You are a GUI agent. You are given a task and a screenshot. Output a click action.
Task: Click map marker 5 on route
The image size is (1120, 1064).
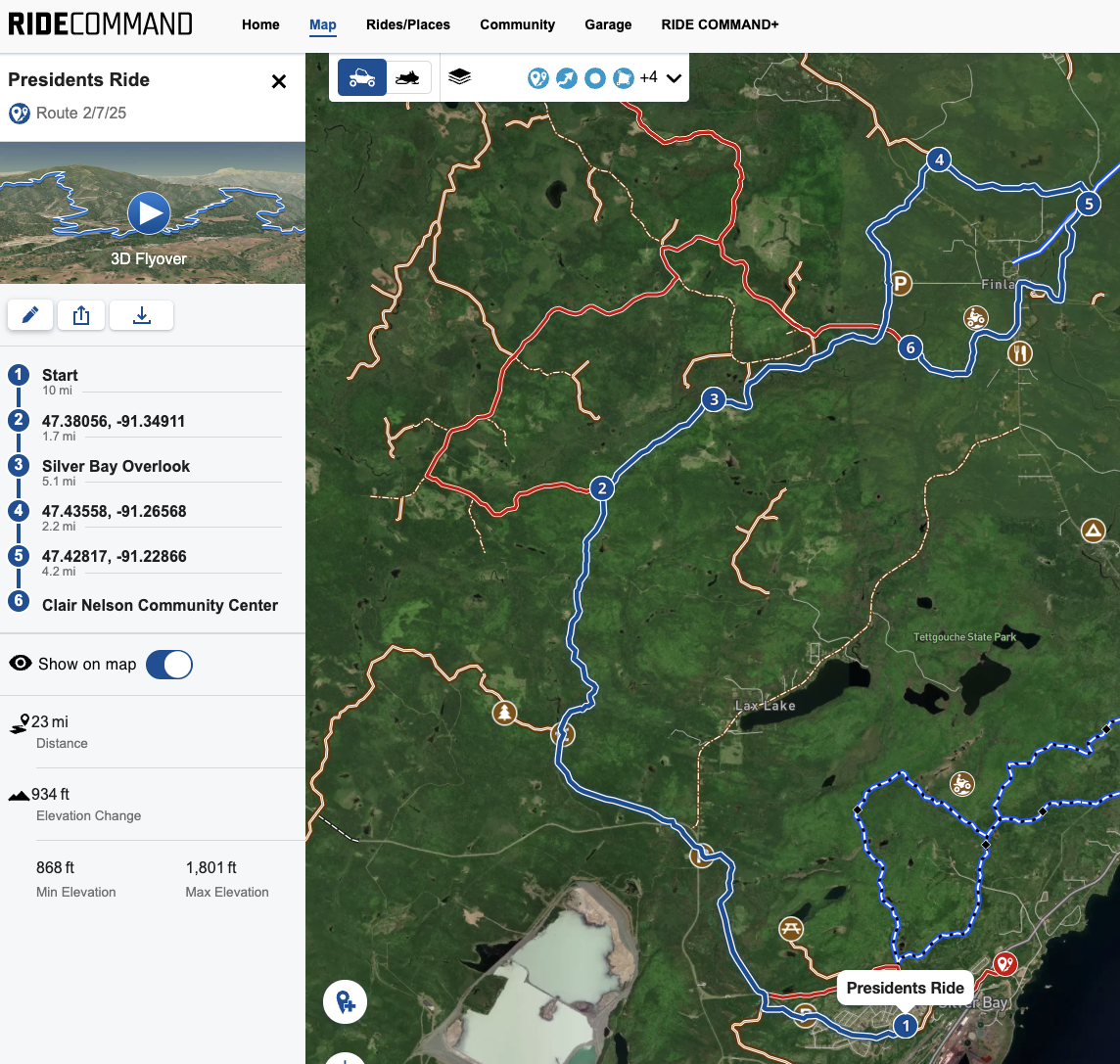click(1089, 205)
